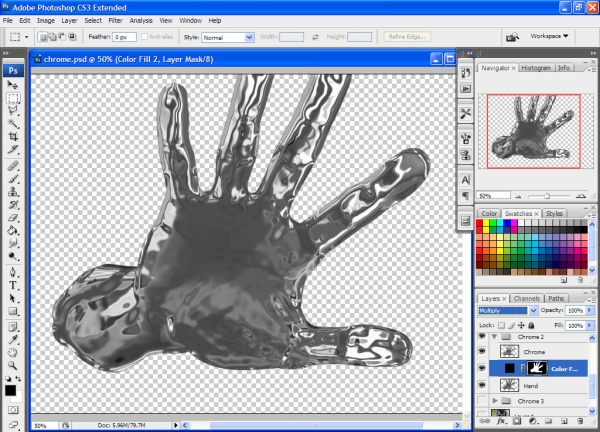Add a layer mask in Layers panel

coord(517,421)
